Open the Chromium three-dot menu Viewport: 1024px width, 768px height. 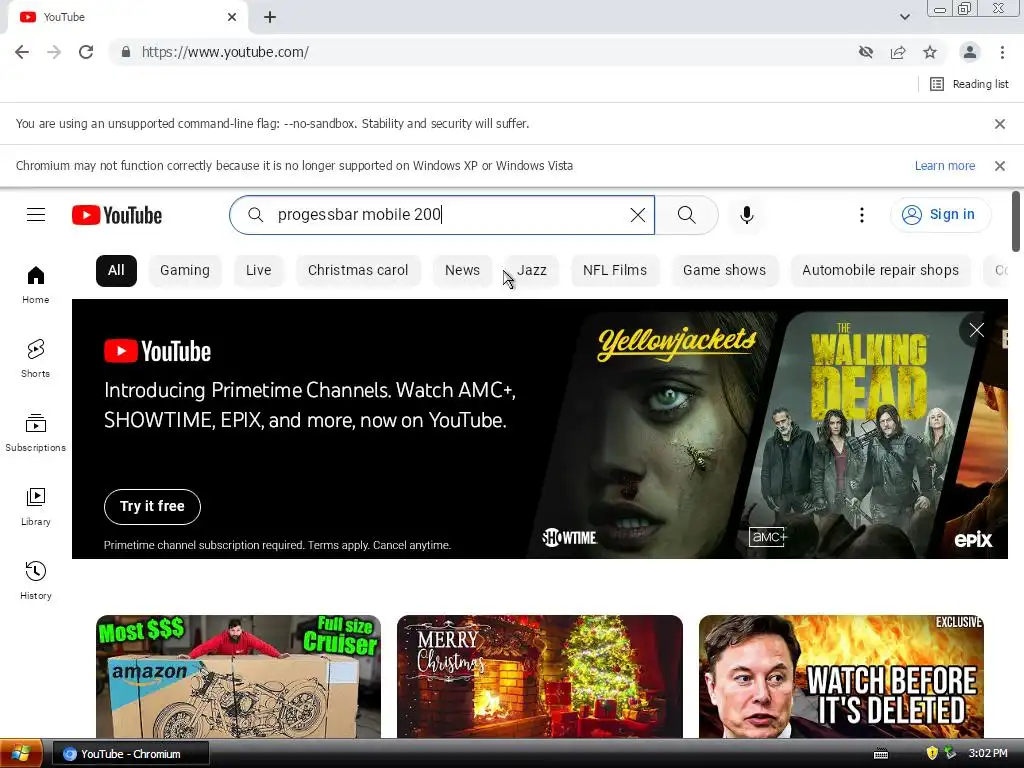tap(1002, 52)
